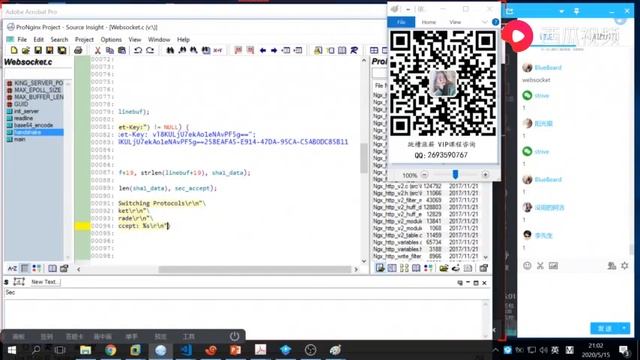Select the blue File tab in QR viewer
The image size is (640, 360).
pos(401,22)
